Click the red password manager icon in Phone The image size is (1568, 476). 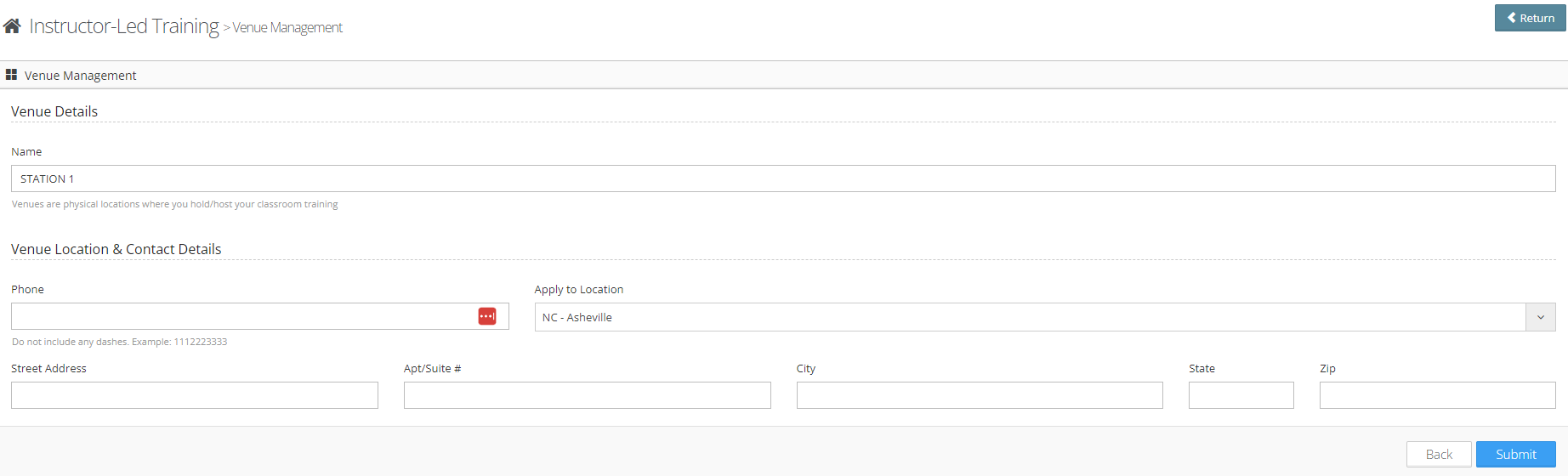point(487,316)
